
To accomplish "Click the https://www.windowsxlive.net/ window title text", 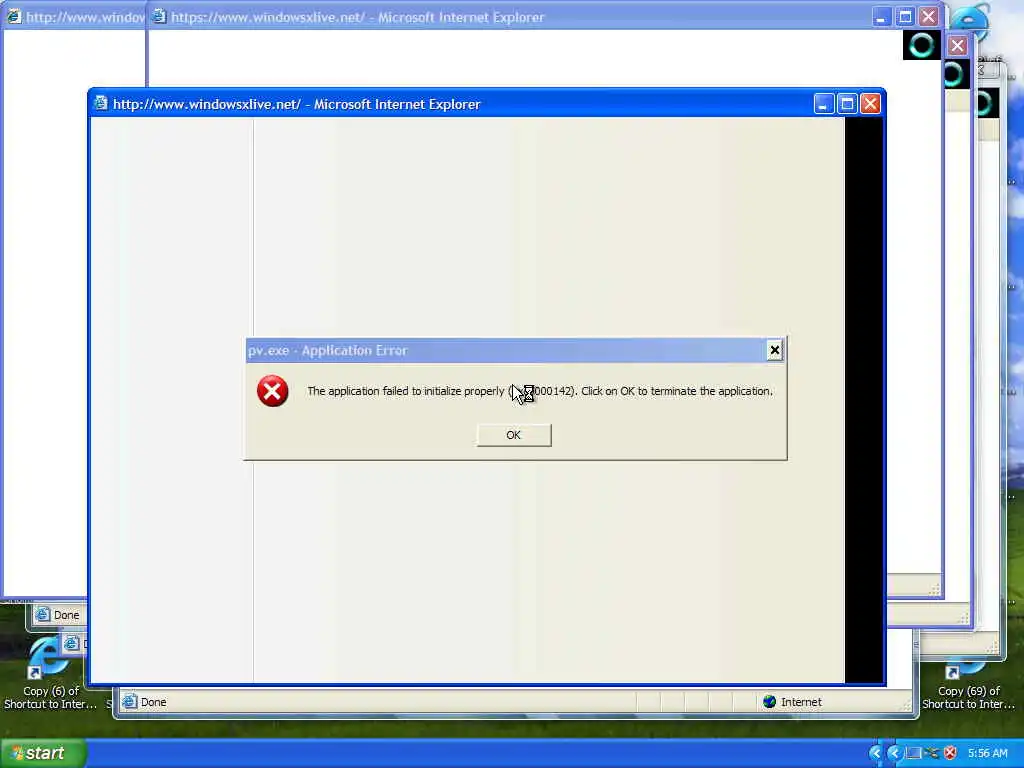I will click(x=357, y=18).
